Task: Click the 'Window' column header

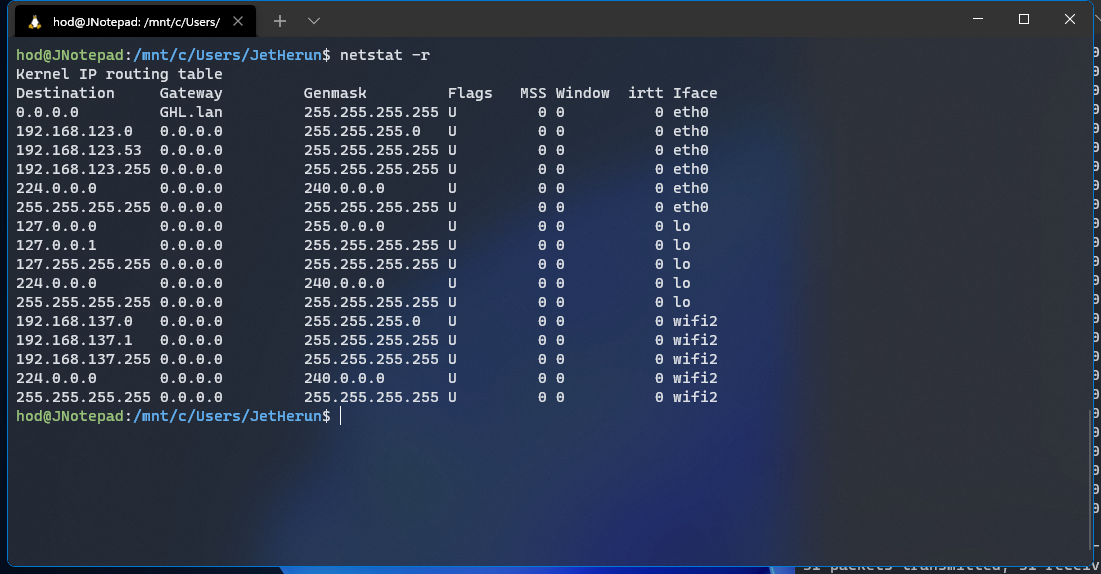Action: coord(582,93)
